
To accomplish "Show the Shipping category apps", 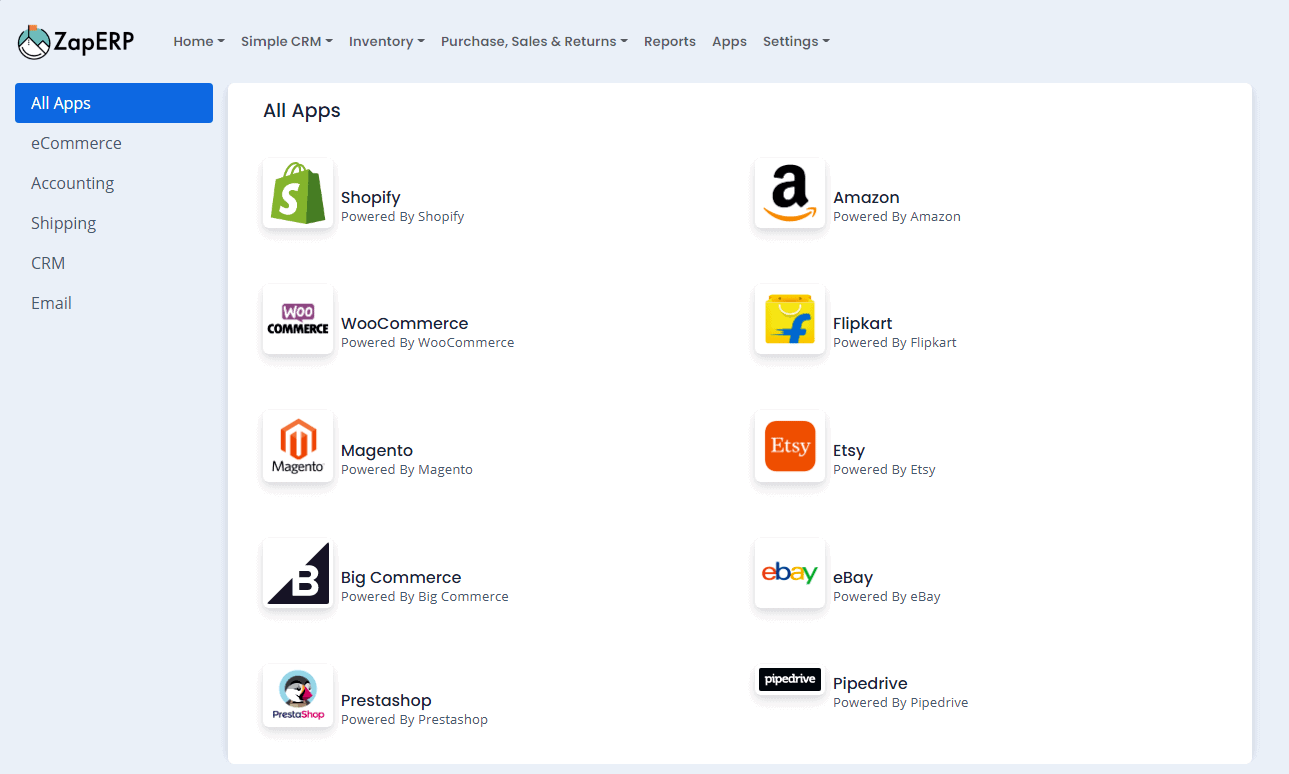I will (x=114, y=223).
